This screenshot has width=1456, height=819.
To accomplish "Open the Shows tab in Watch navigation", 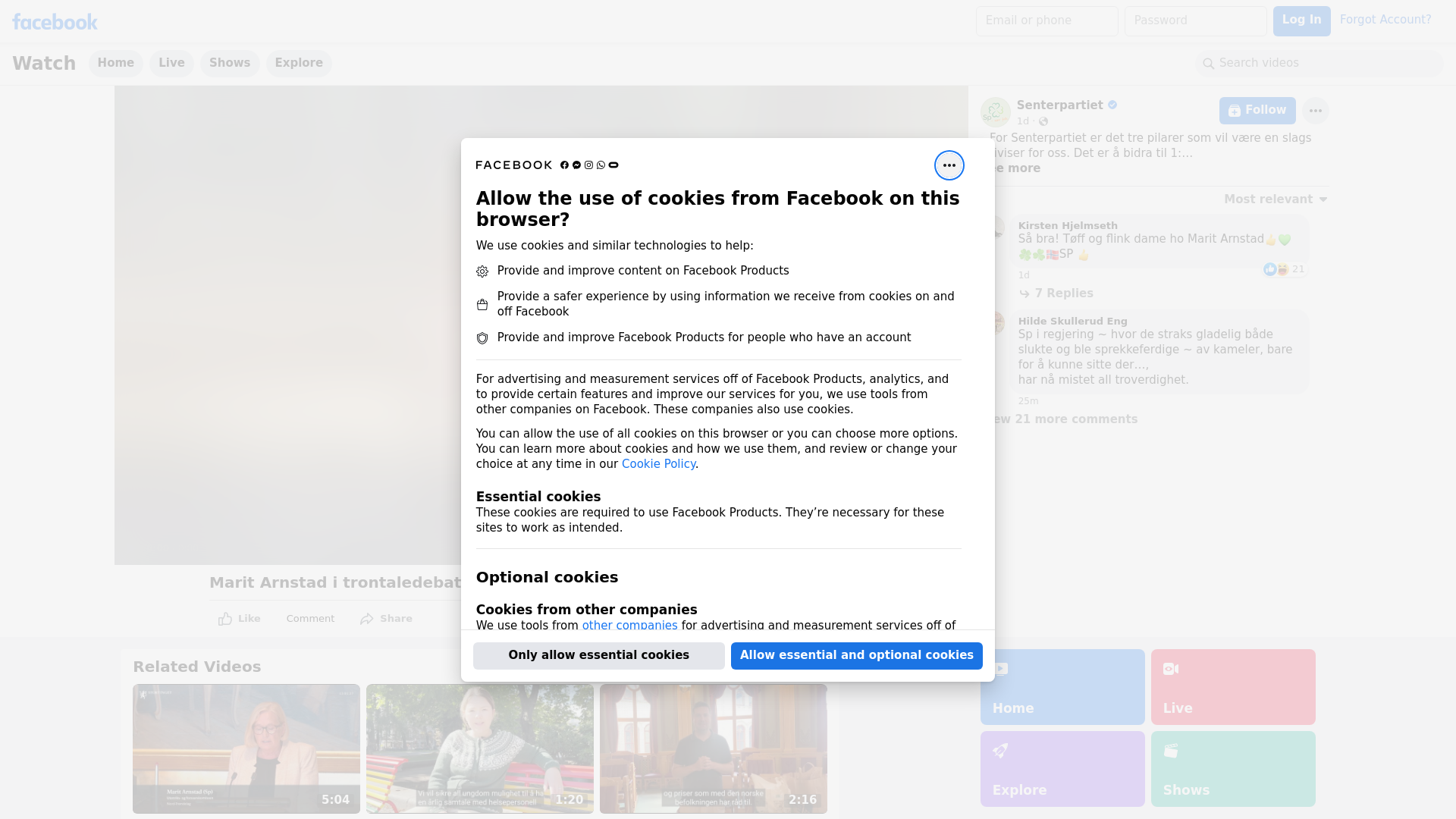I will click(230, 63).
